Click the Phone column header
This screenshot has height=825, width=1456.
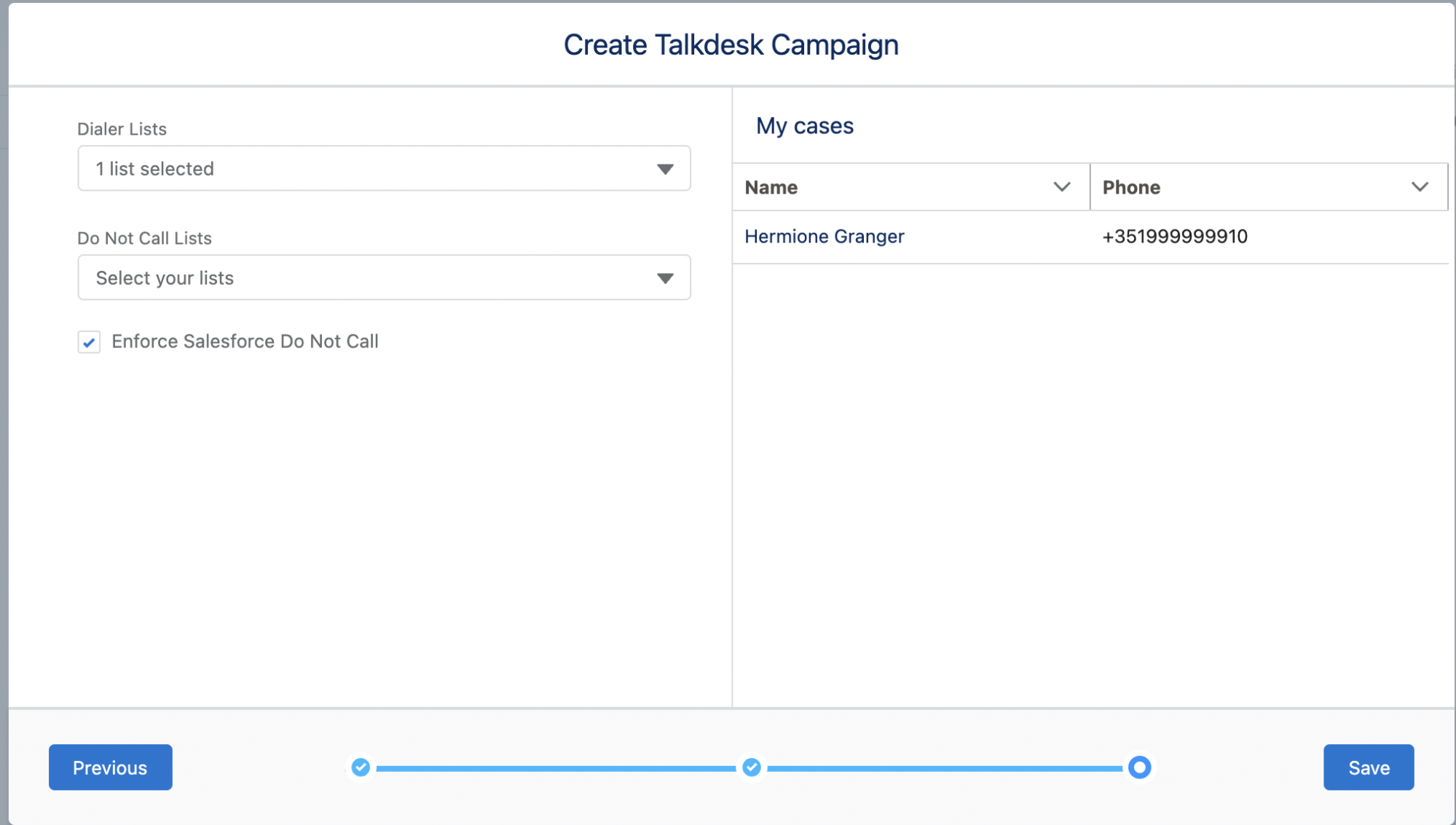[1130, 186]
